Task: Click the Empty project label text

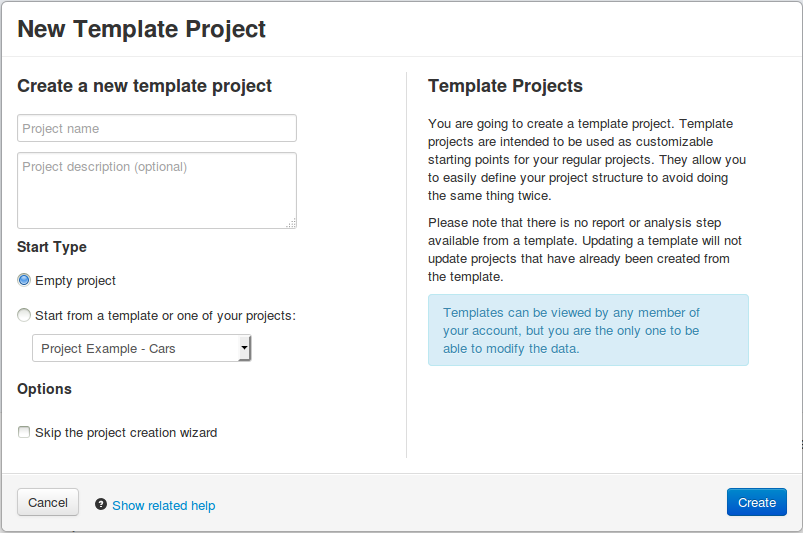Action: click(75, 281)
